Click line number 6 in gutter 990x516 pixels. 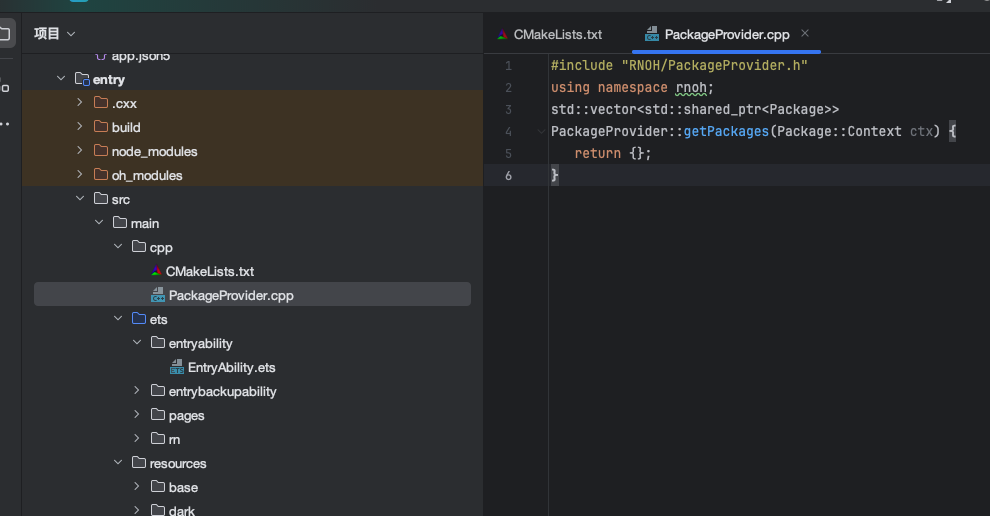[x=508, y=176]
